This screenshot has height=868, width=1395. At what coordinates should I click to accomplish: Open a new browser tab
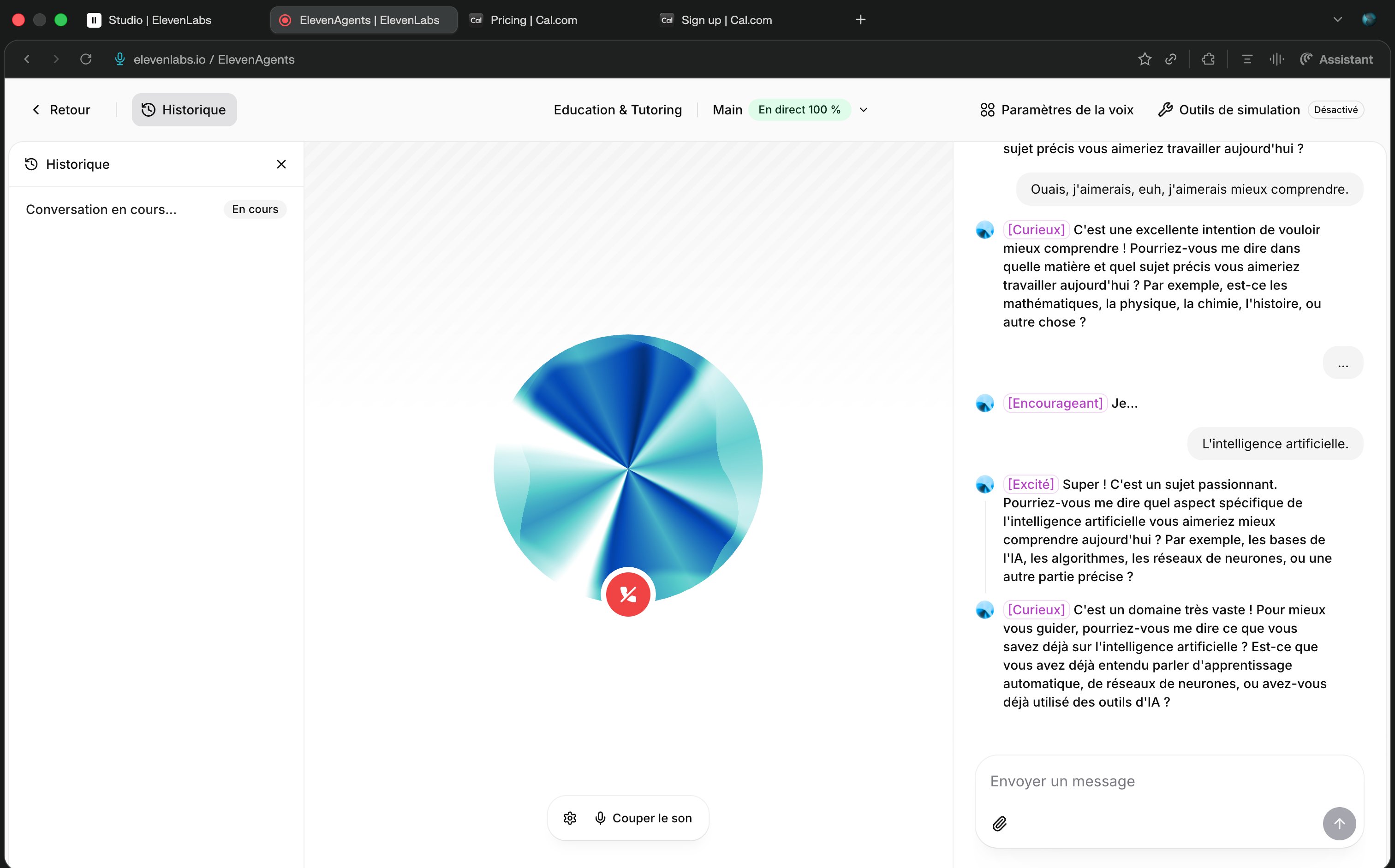[860, 20]
